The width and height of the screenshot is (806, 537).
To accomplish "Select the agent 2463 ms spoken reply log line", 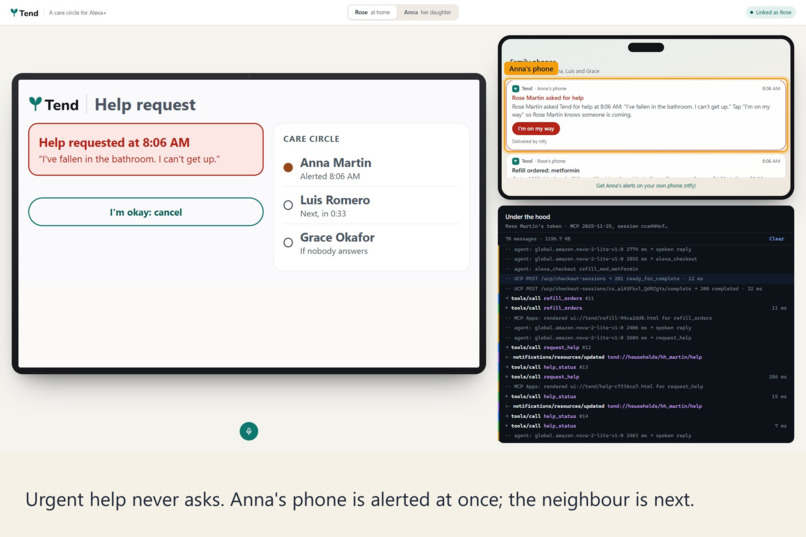I will pos(645,435).
